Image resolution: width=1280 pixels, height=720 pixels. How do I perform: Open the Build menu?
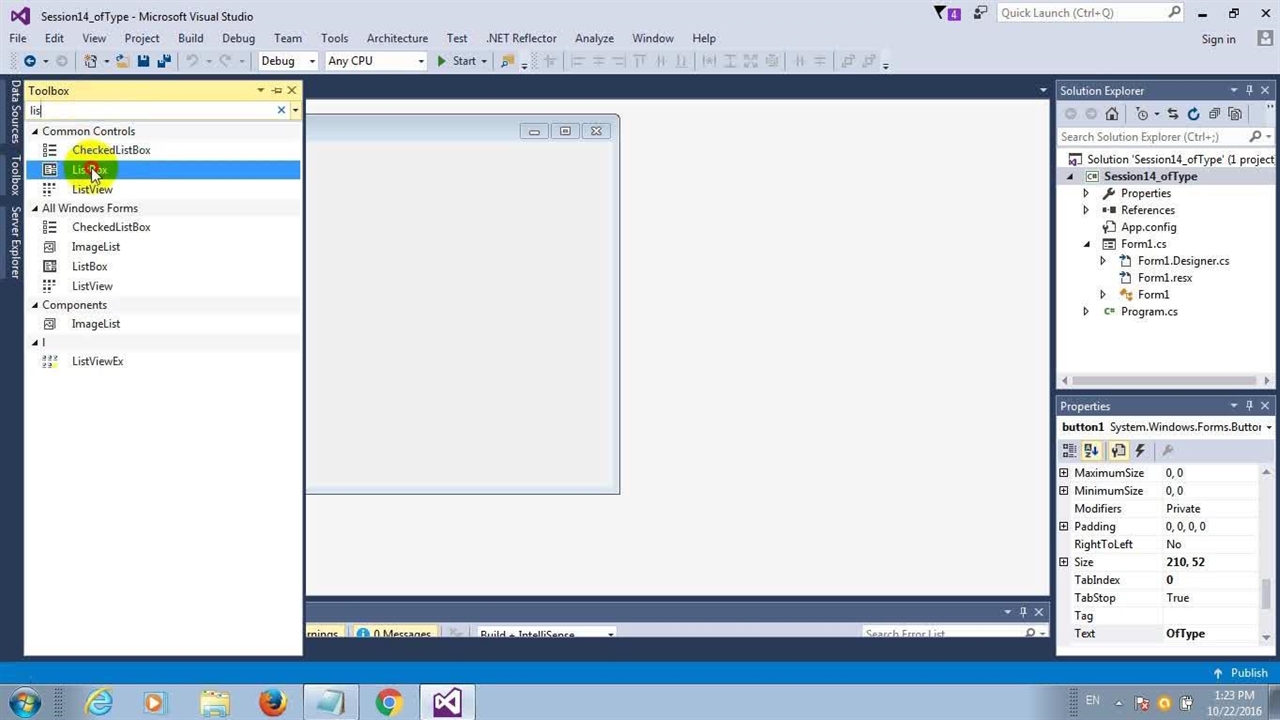(190, 38)
